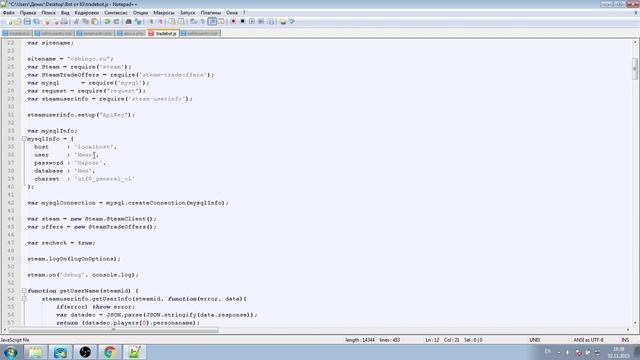Cut selection with the scissors icon

pos(76,21)
